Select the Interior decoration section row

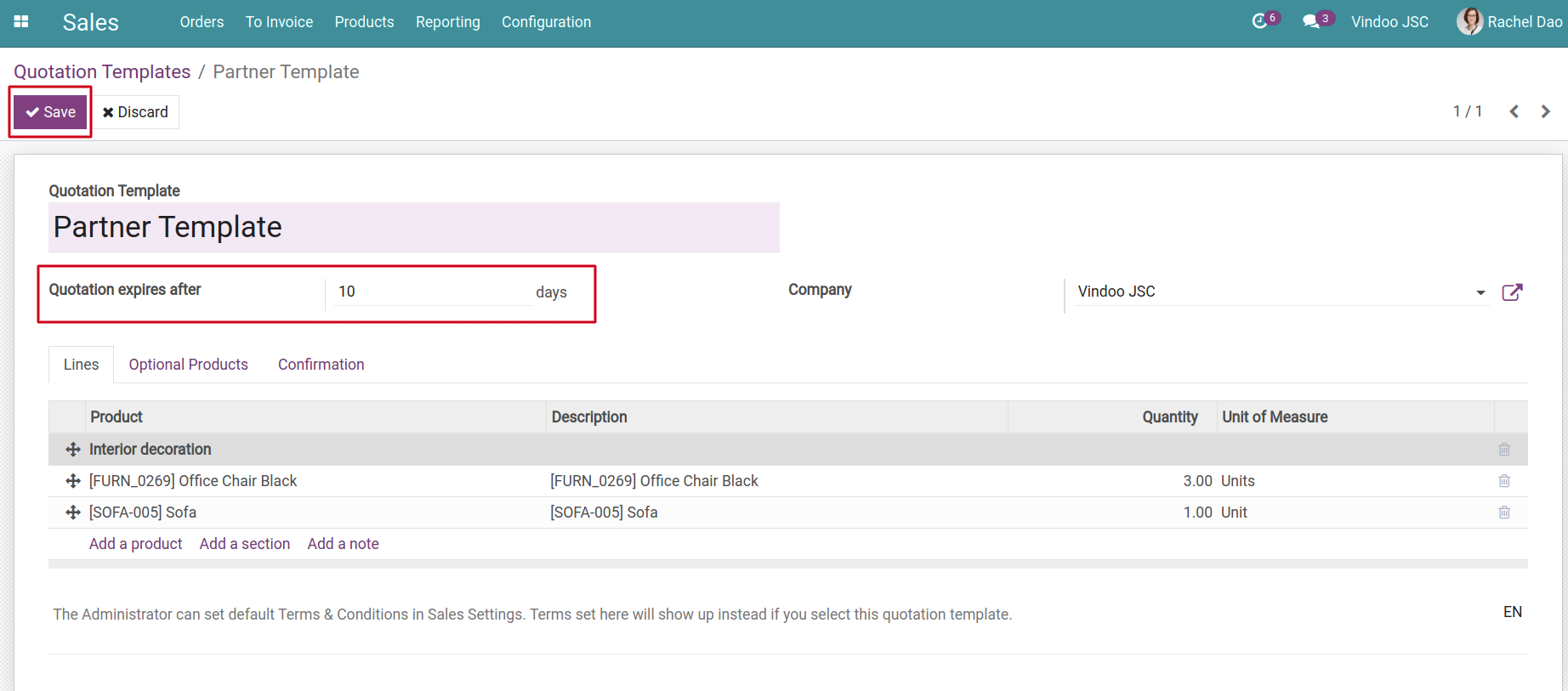pos(788,450)
